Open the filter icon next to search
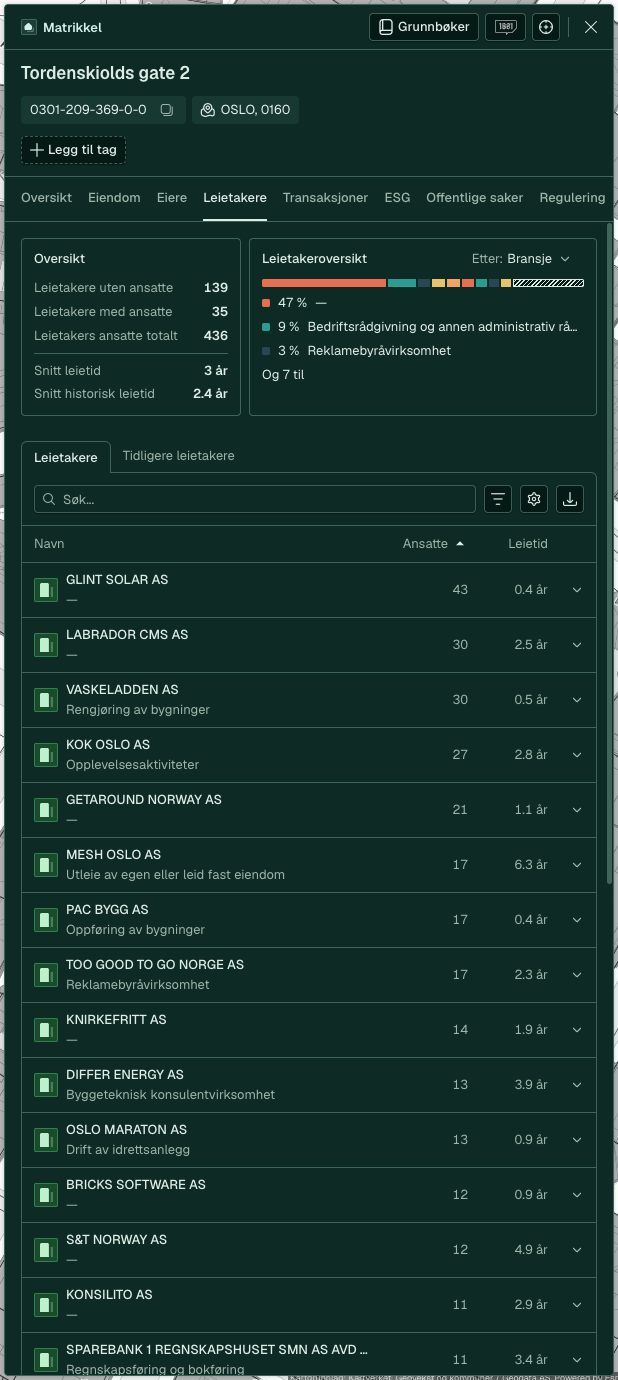The width and height of the screenshot is (618, 1380). click(498, 499)
